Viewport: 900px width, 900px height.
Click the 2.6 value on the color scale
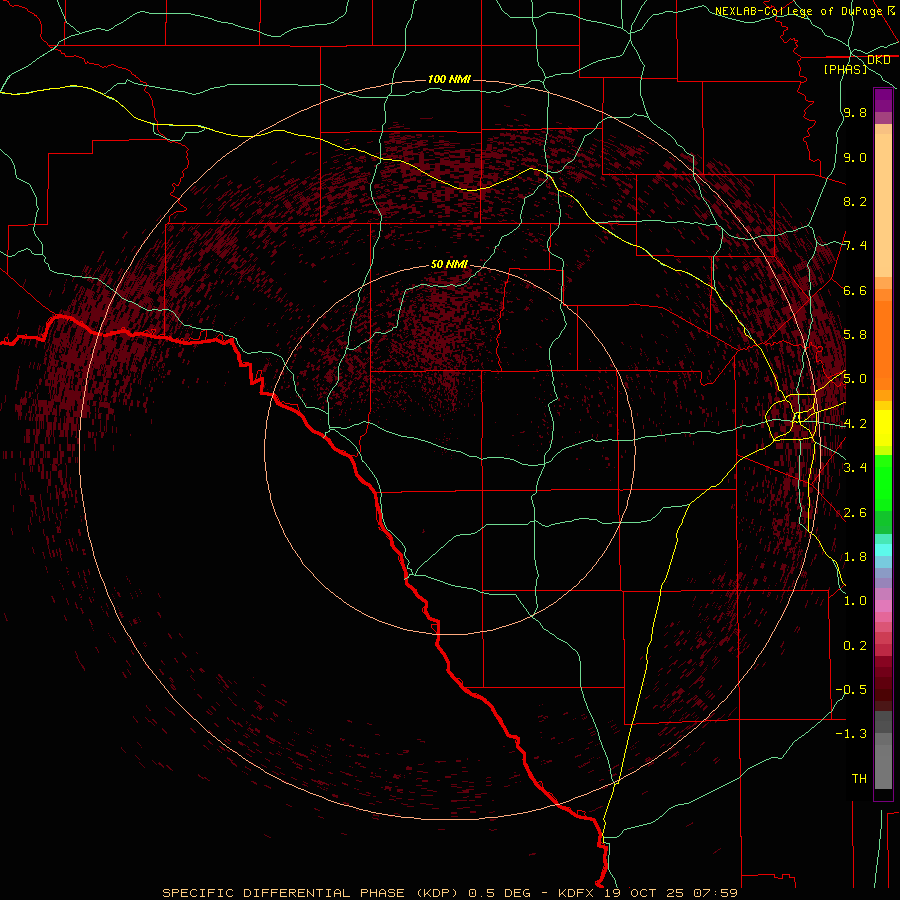click(855, 513)
